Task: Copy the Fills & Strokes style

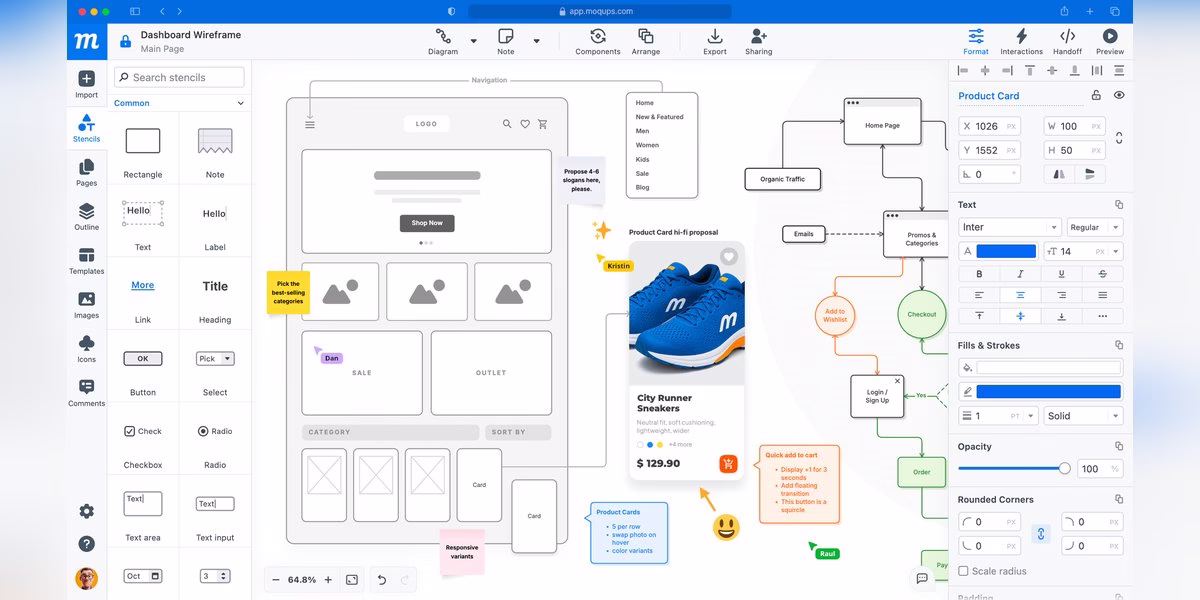Action: coord(1119,345)
